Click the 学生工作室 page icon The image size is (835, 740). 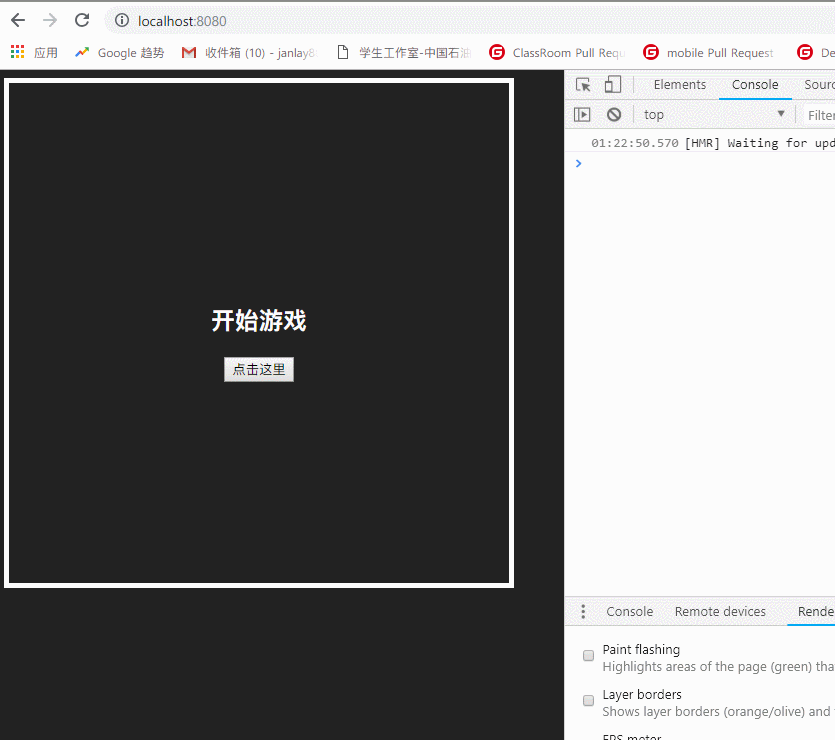[343, 52]
